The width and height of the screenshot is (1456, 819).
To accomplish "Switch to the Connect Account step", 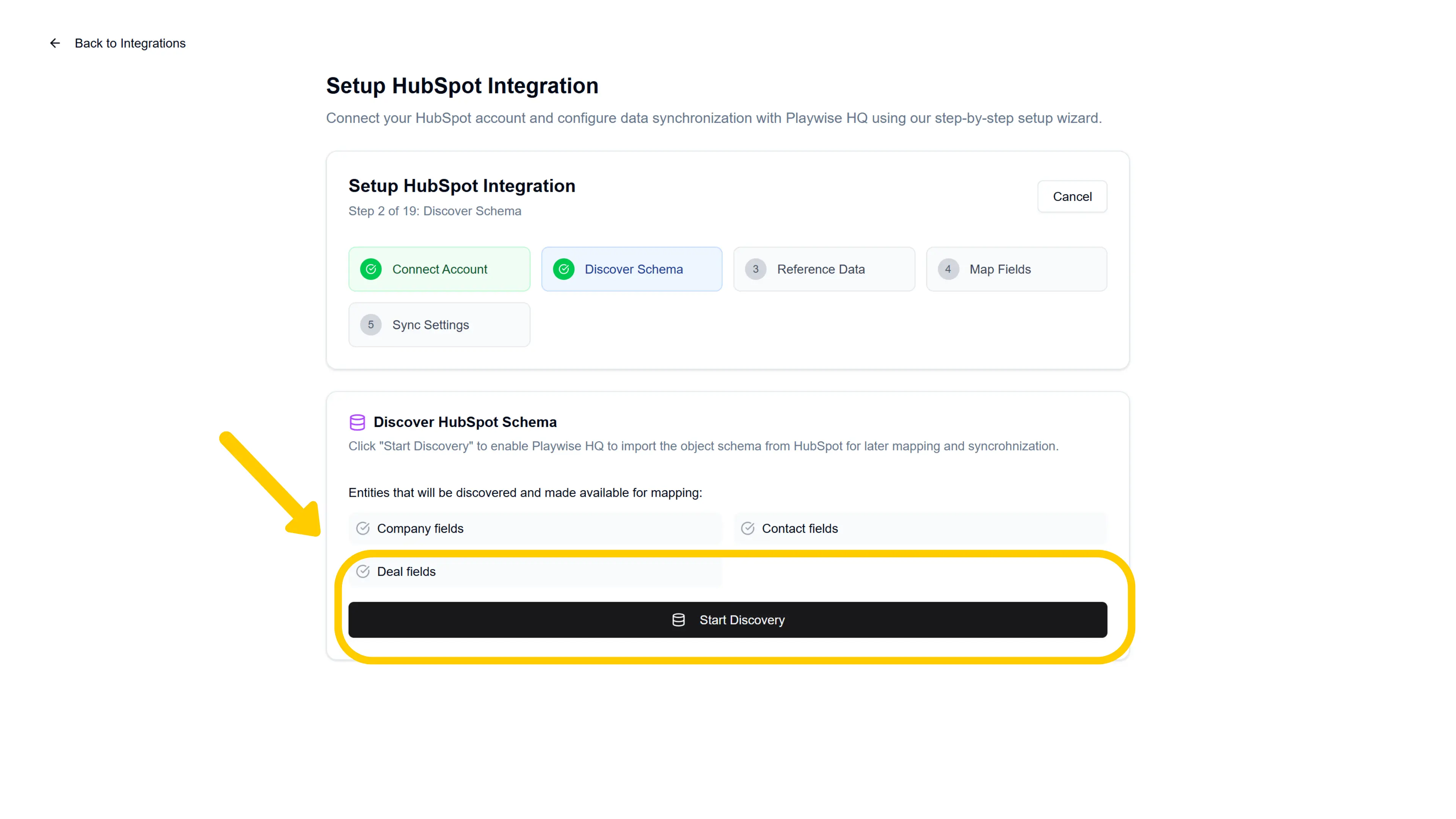I will pos(439,269).
